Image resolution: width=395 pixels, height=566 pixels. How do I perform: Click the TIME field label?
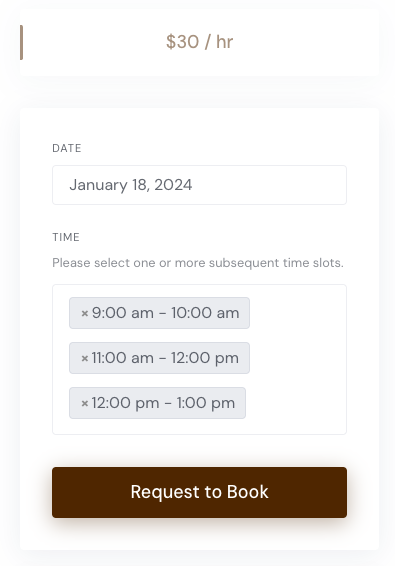pyautogui.click(x=66, y=237)
